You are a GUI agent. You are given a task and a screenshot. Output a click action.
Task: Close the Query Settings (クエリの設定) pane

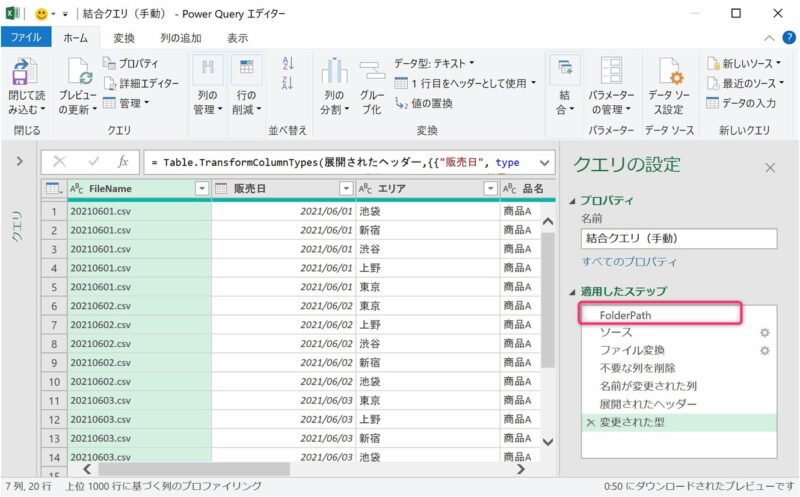770,167
